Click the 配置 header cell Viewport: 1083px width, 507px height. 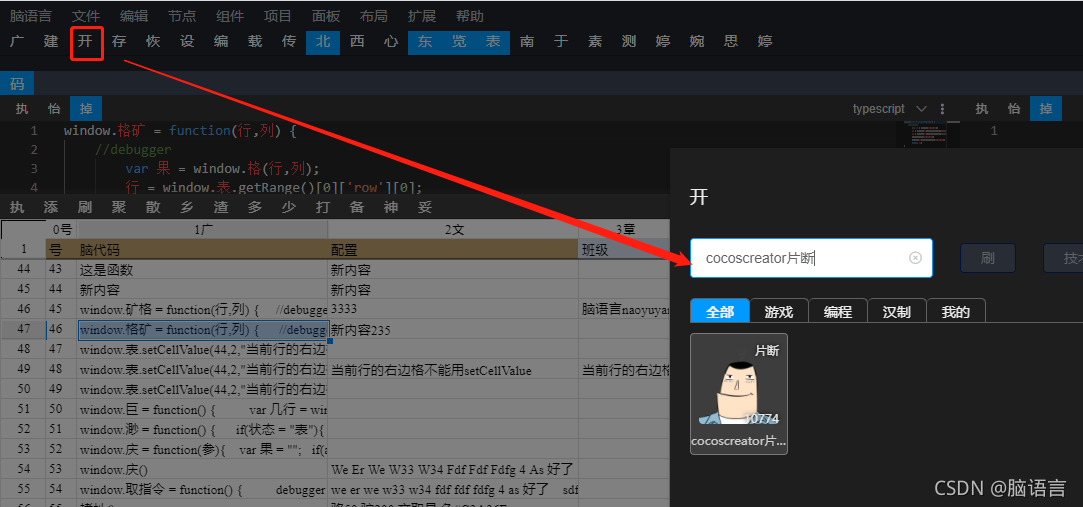coord(453,249)
